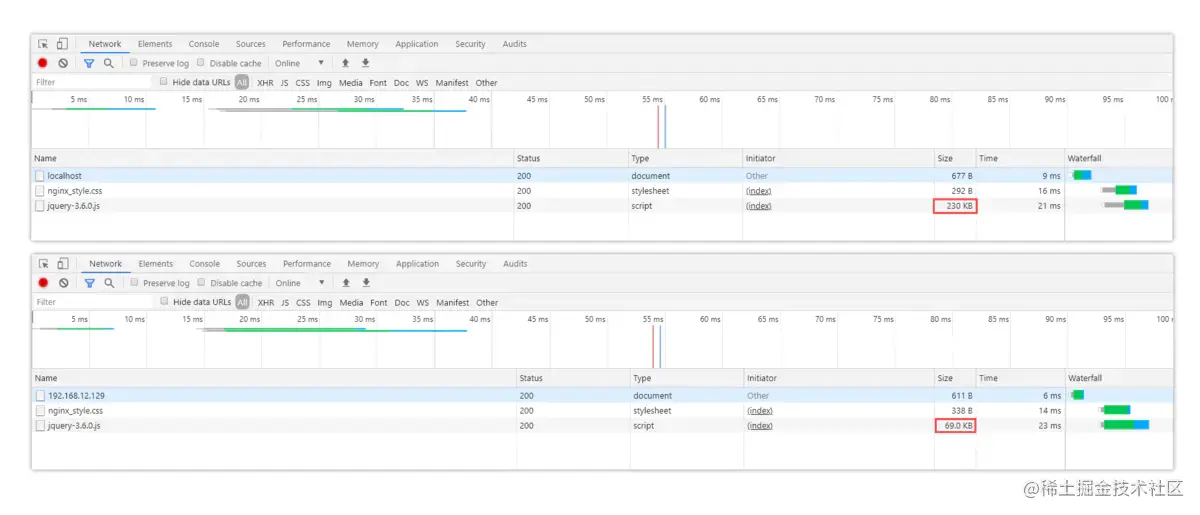1200x515 pixels.
Task: Open Audits tab in lower panel
Action: click(x=515, y=264)
